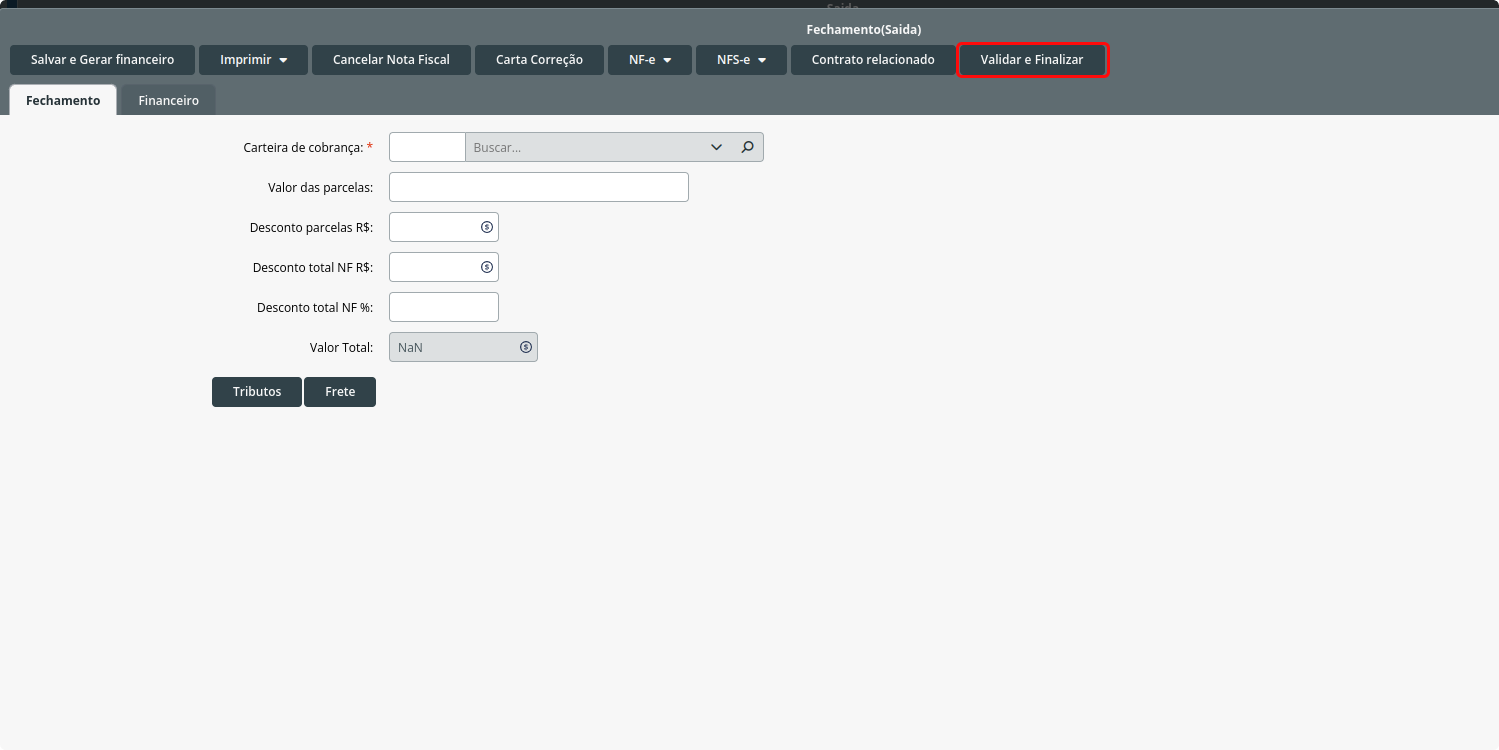Select the Fechamento tab
The height and width of the screenshot is (750, 1499).
click(63, 100)
